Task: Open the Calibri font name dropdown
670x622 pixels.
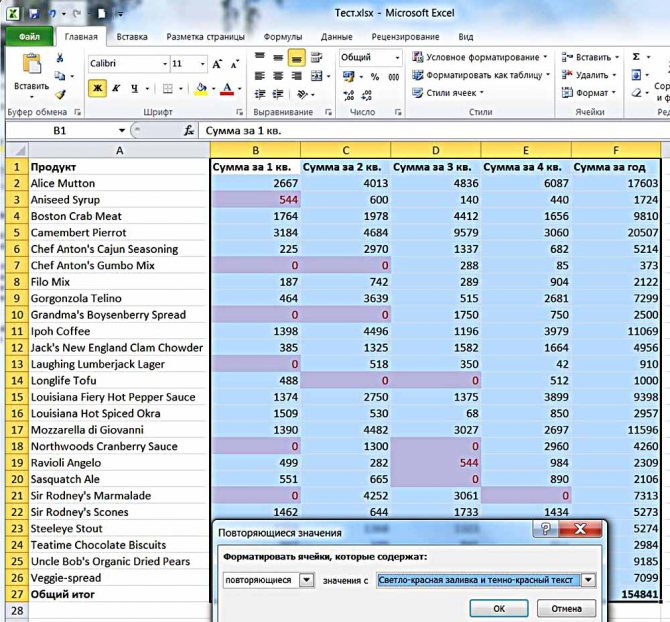Action: tap(165, 64)
